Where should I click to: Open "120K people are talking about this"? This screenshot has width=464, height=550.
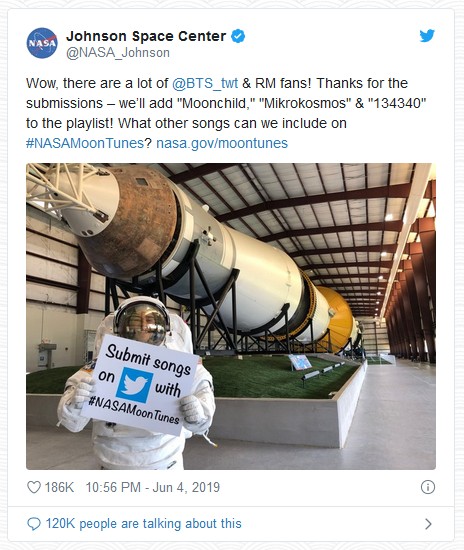tap(143, 524)
